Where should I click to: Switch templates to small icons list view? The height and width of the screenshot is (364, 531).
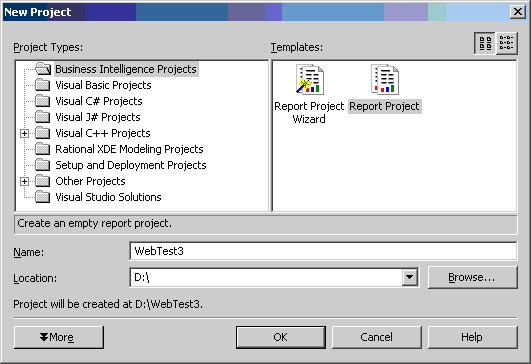507,43
